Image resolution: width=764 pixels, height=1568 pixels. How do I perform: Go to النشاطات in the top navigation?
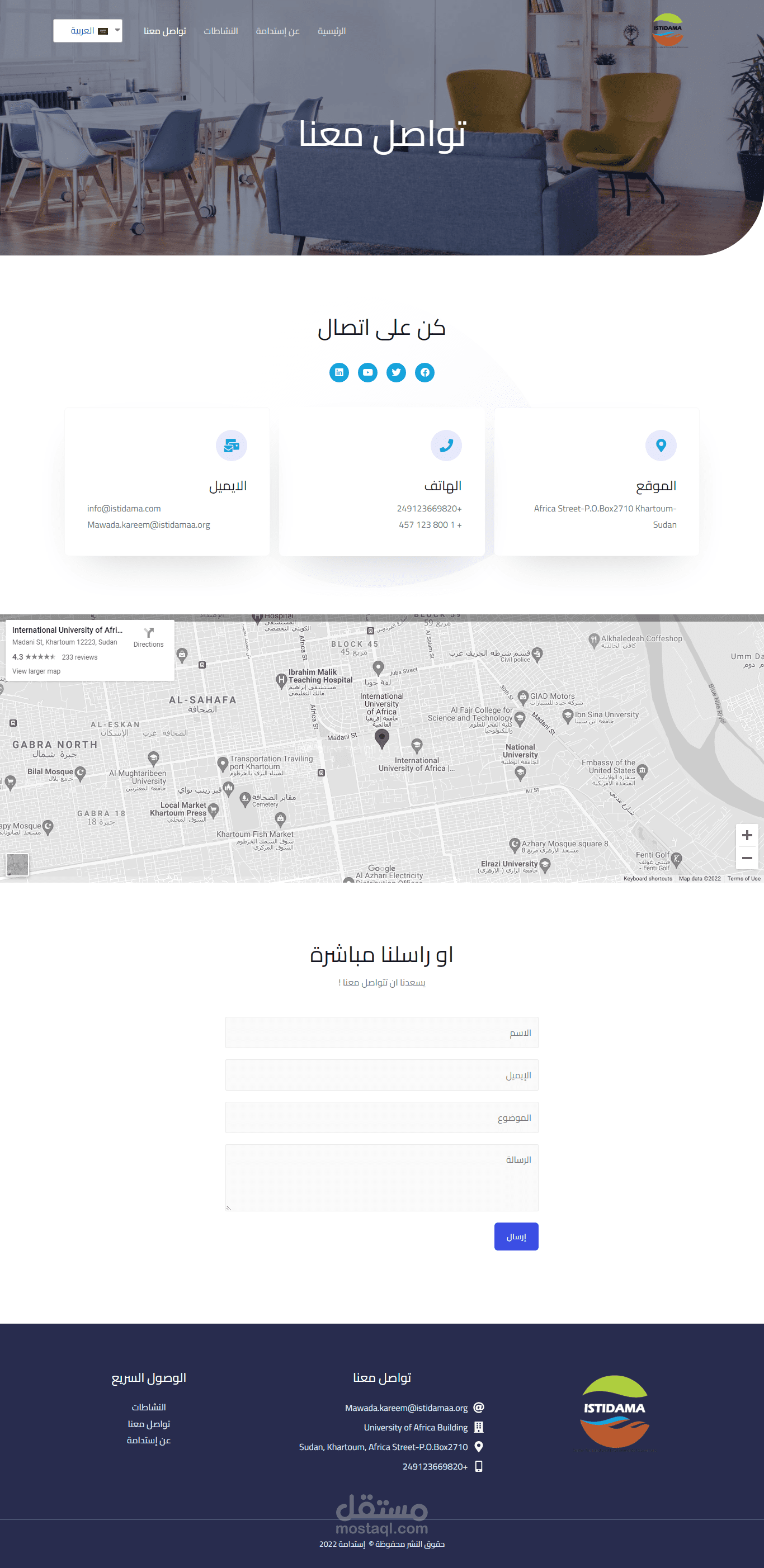pos(220,31)
